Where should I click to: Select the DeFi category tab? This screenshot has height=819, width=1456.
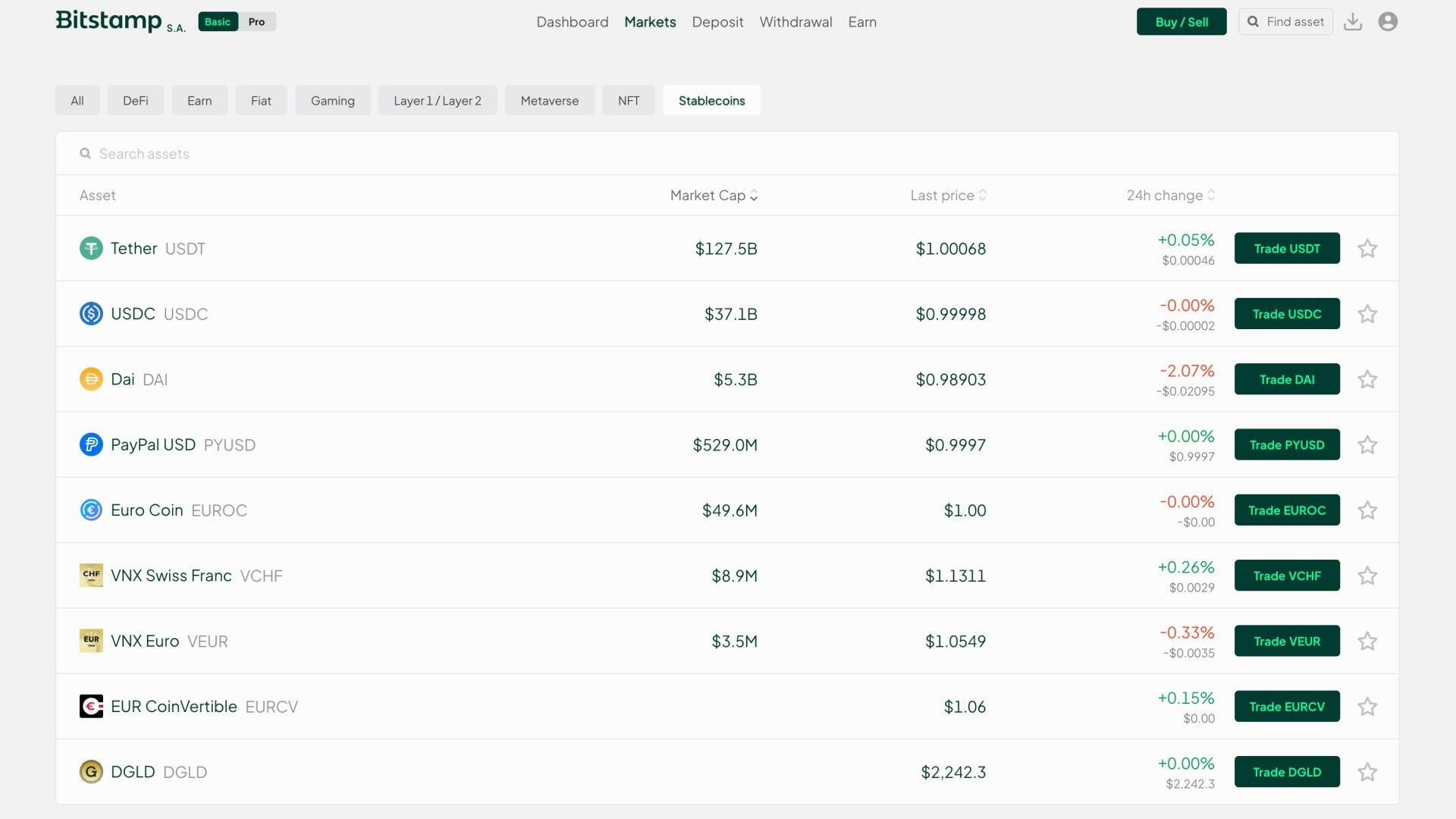tap(136, 100)
